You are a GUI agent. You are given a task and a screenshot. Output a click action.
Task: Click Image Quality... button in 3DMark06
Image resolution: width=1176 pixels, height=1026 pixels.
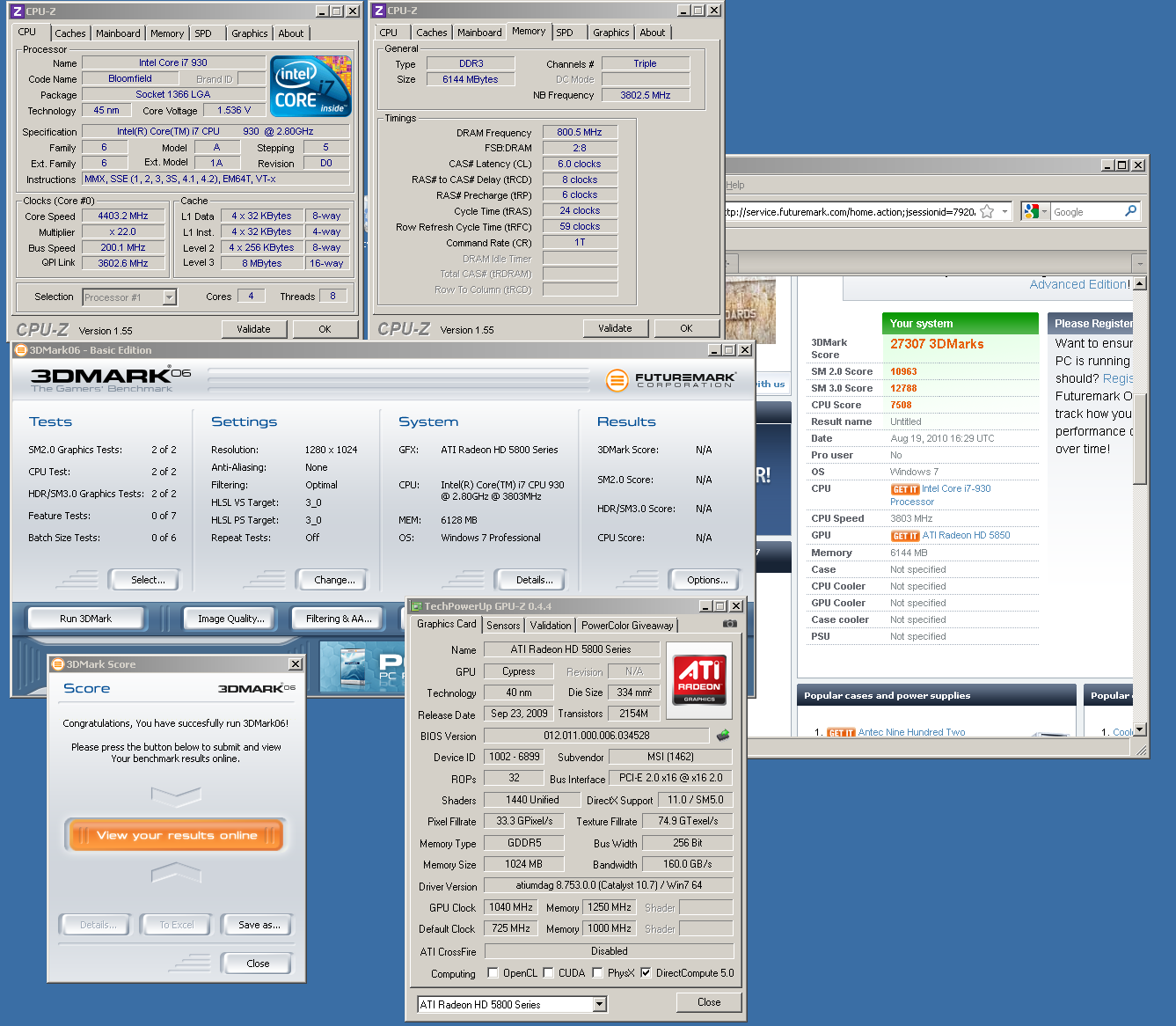(230, 619)
